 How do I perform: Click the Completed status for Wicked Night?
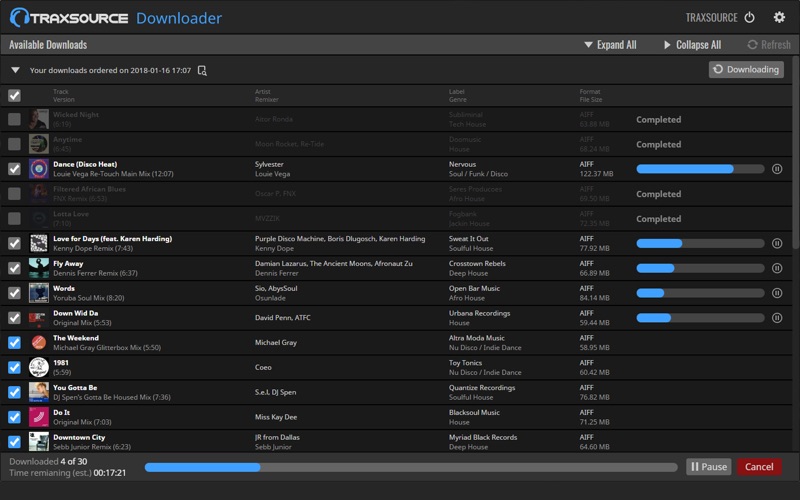tap(658, 119)
